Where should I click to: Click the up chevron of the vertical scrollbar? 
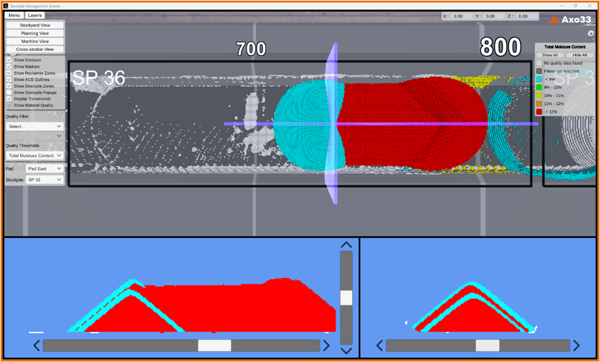[346, 245]
